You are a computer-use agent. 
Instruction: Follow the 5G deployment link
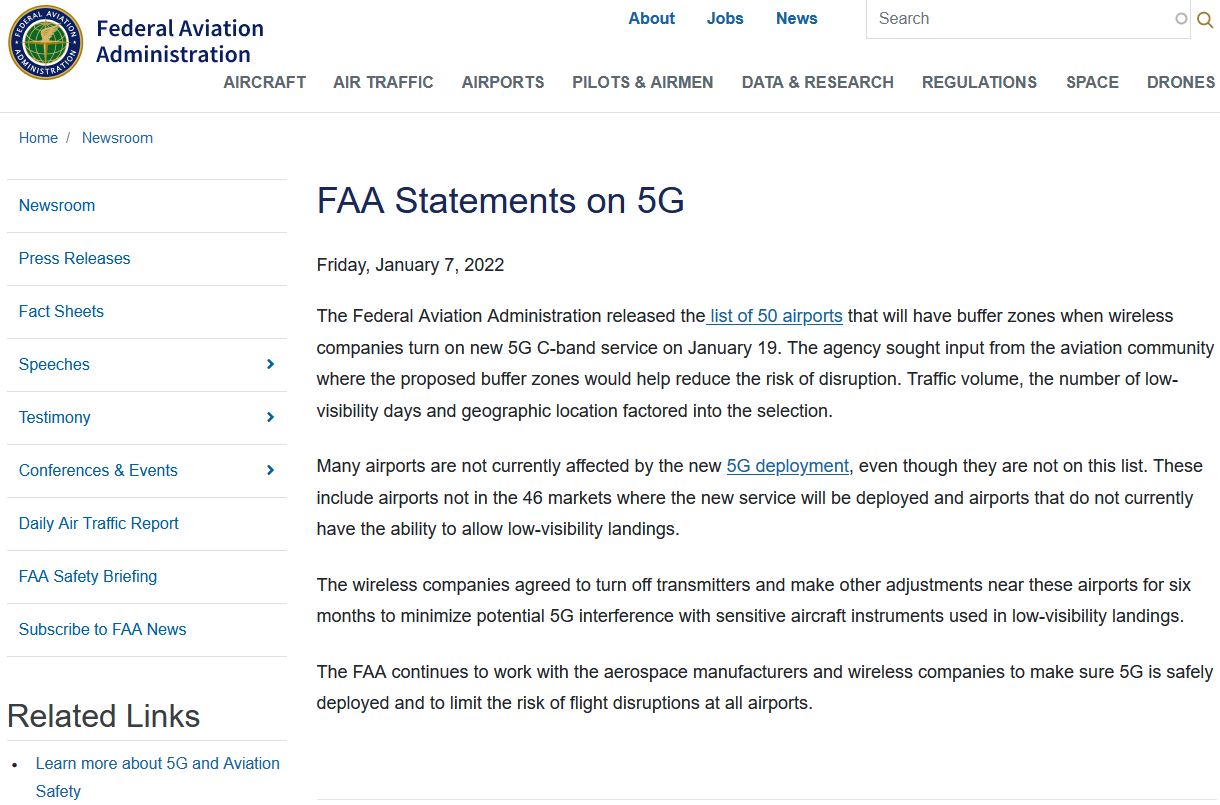click(788, 466)
